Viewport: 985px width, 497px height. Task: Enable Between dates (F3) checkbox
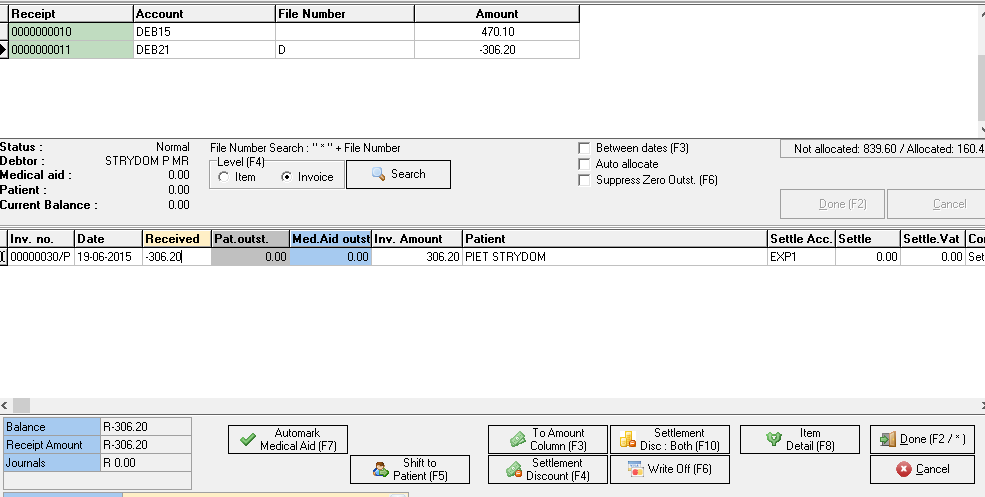point(585,148)
